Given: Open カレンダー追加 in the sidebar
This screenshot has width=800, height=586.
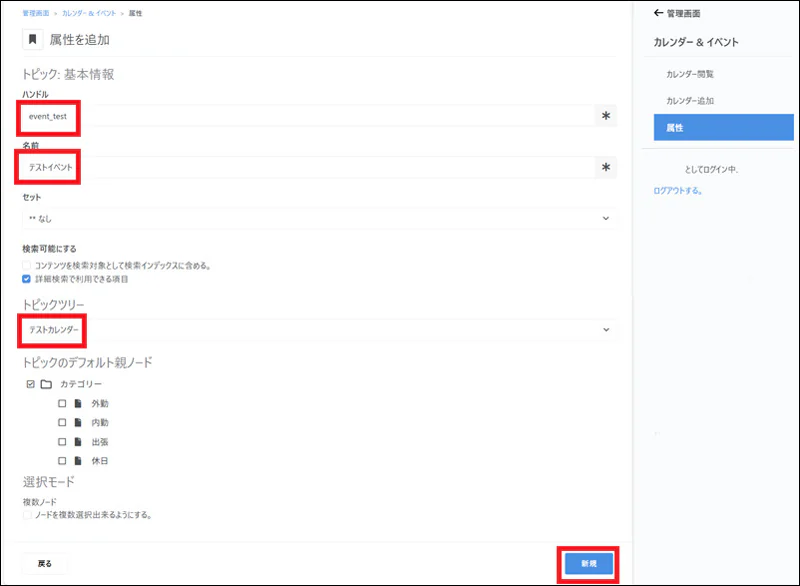Looking at the screenshot, I should click(690, 100).
